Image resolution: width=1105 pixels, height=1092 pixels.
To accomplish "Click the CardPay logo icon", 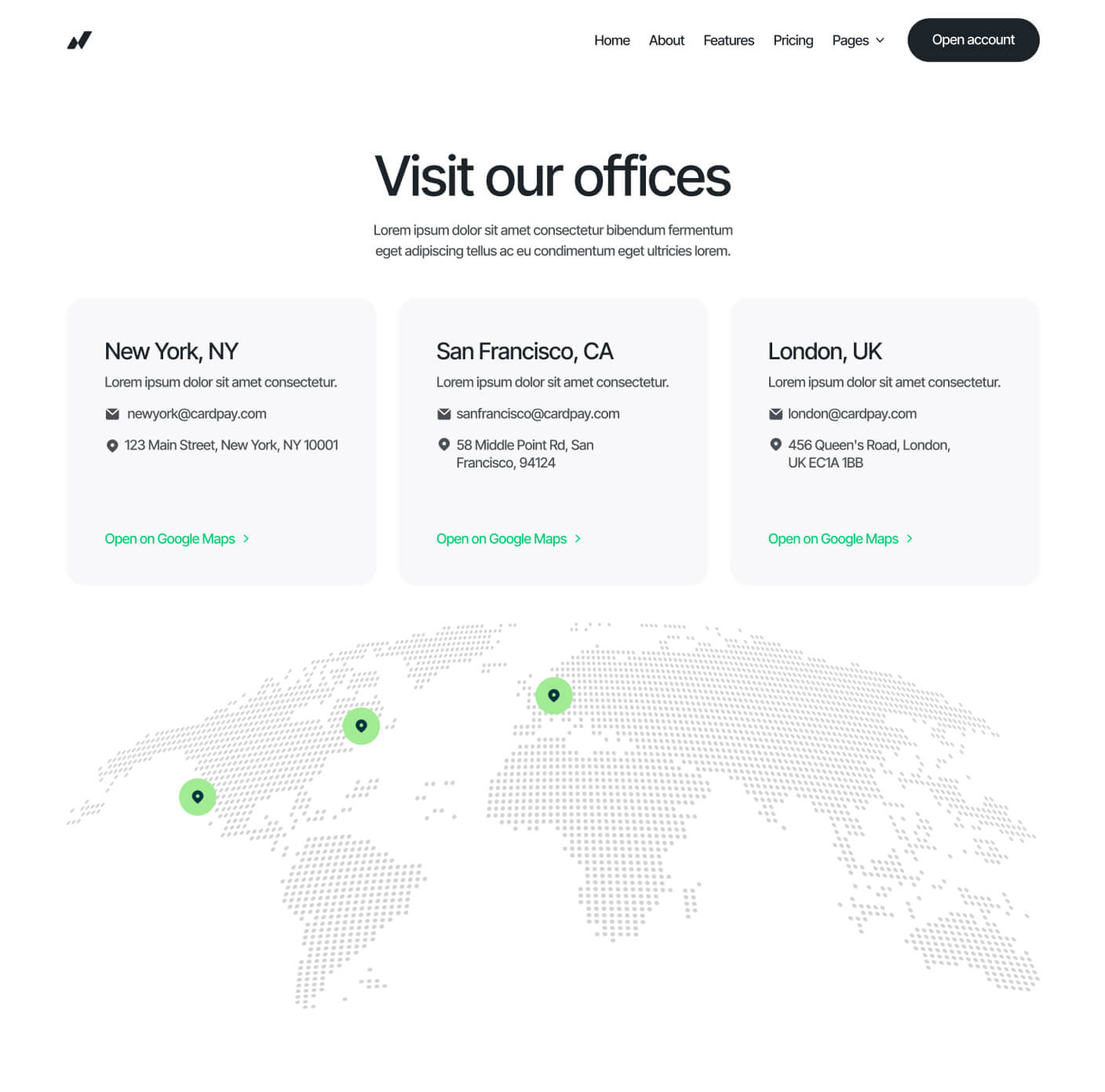I will [x=78, y=39].
